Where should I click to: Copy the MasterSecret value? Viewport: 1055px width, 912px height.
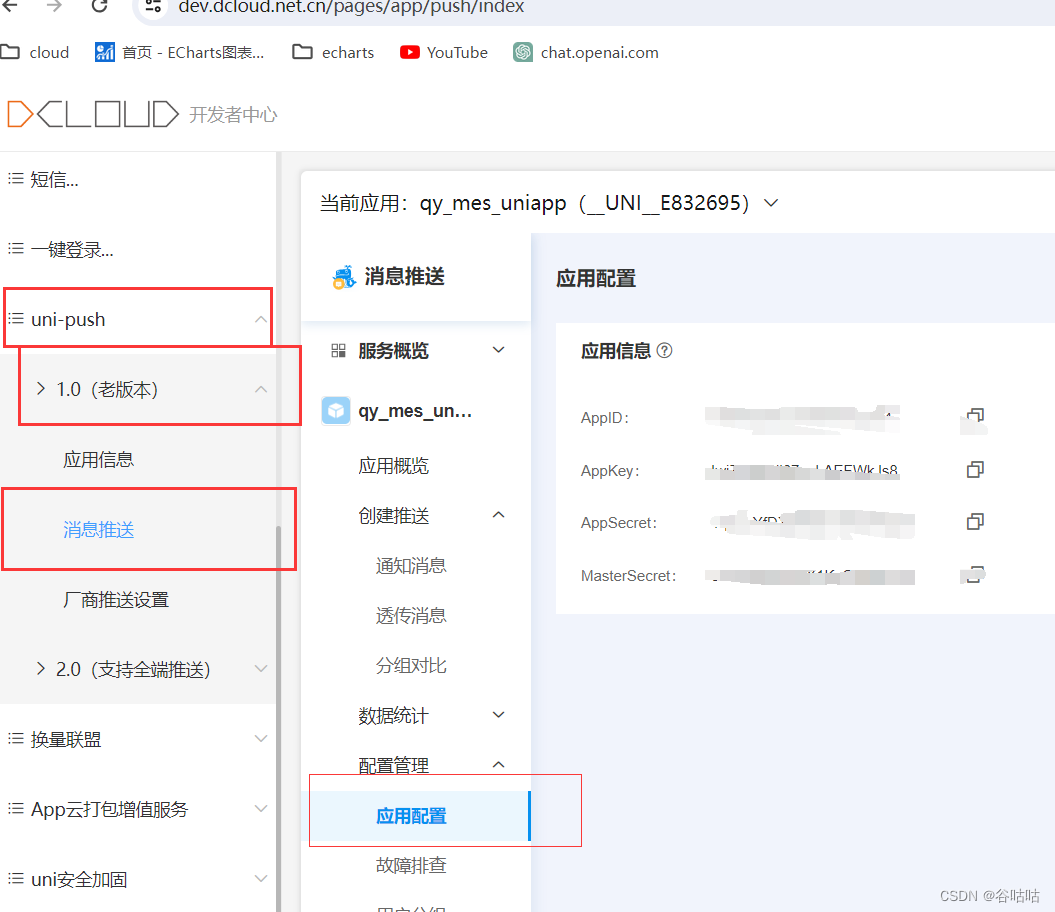(975, 575)
